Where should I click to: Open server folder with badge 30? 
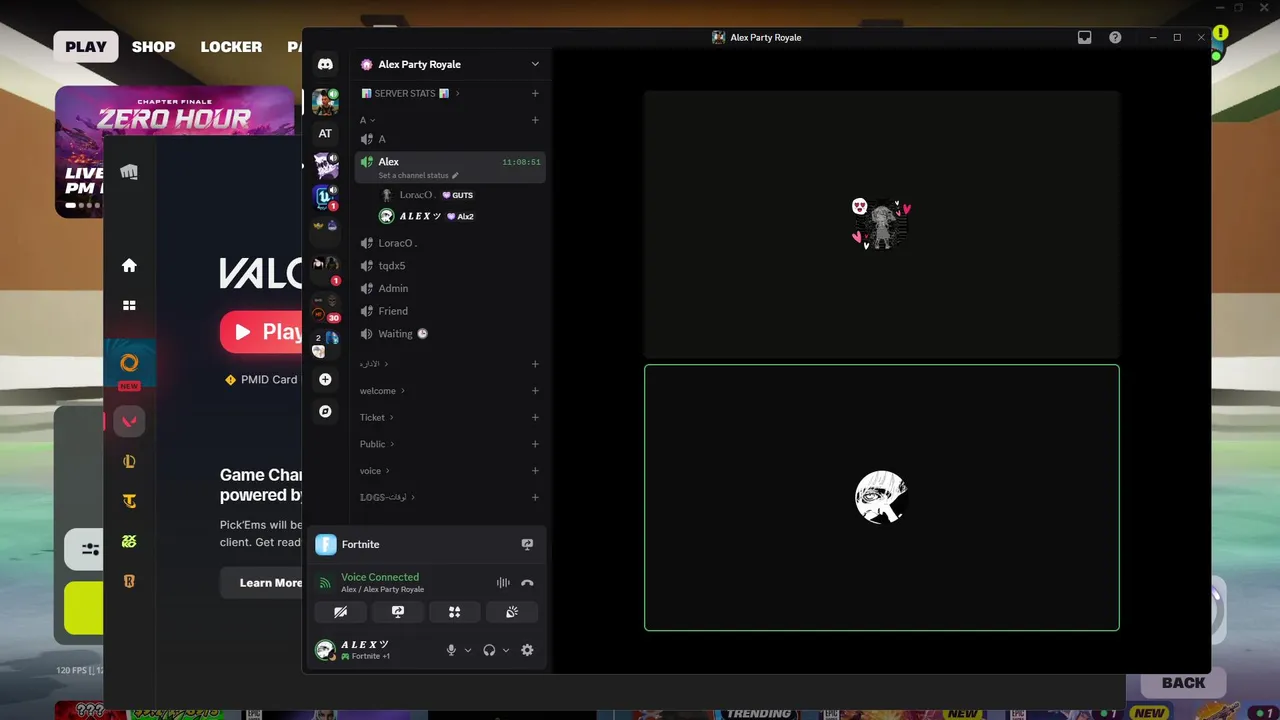pyautogui.click(x=325, y=307)
